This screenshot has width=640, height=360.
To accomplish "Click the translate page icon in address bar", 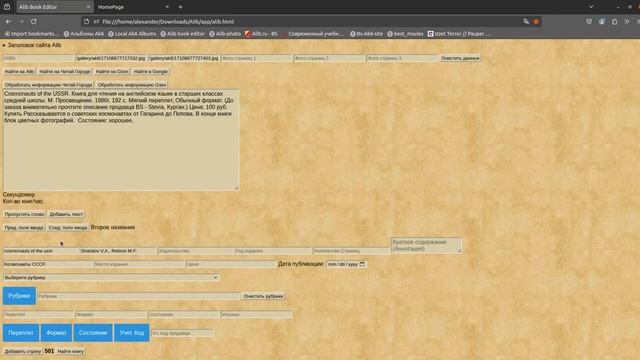I will [526, 21].
